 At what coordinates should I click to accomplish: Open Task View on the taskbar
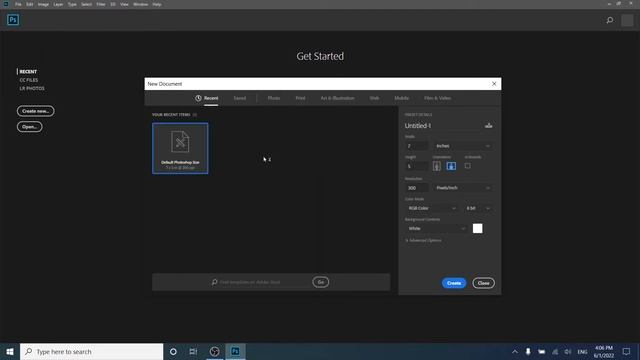tap(193, 351)
